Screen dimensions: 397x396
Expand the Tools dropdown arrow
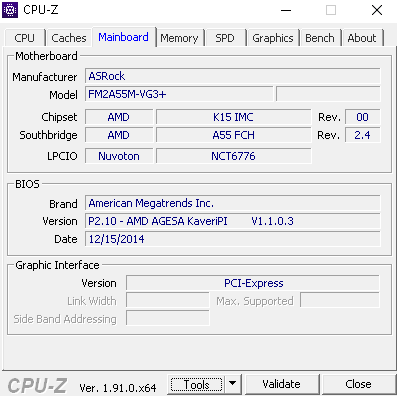tap(233, 384)
